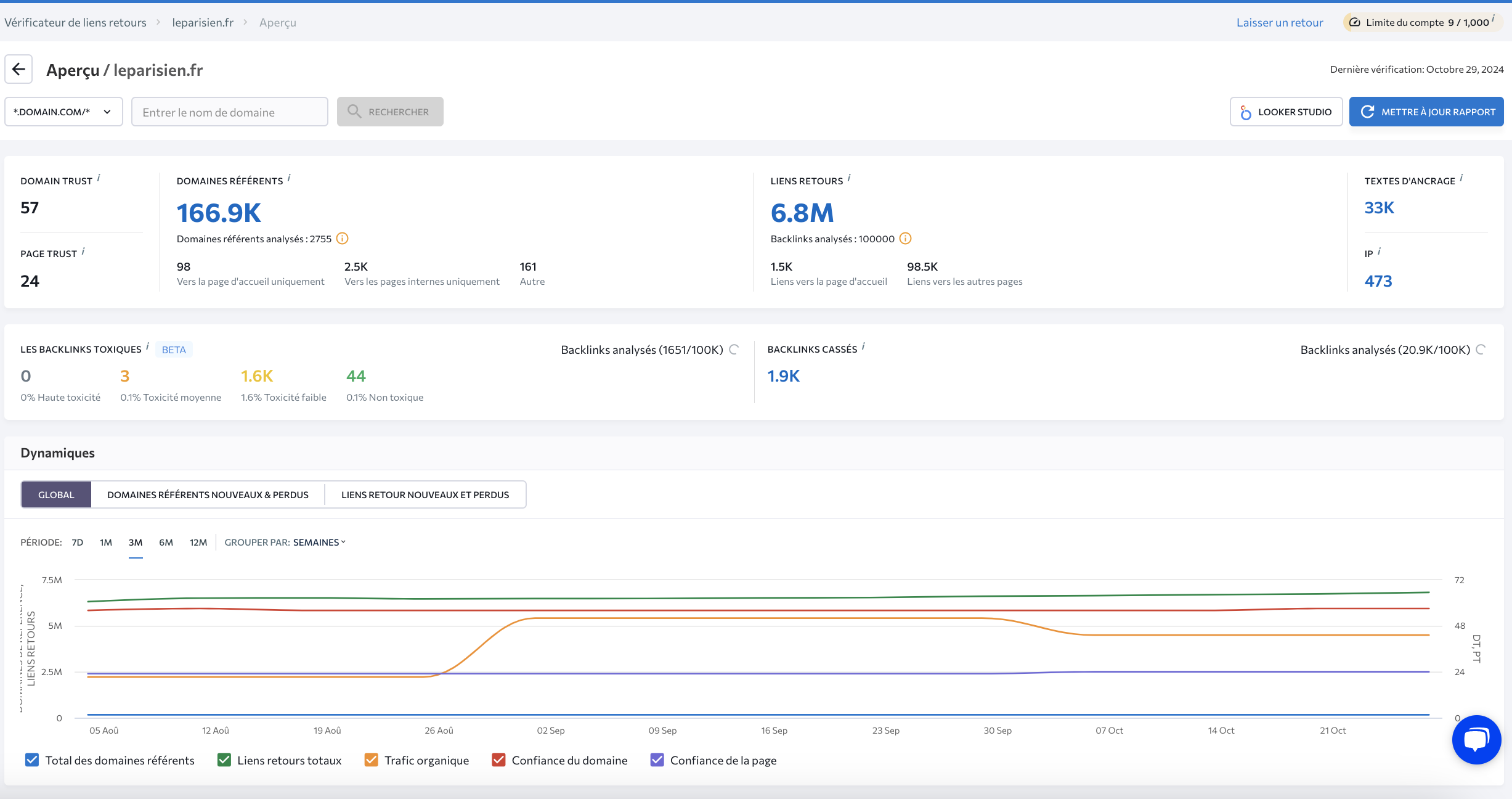Click the Looker Studio logo icon
The height and width of the screenshot is (799, 1512).
coord(1245,112)
